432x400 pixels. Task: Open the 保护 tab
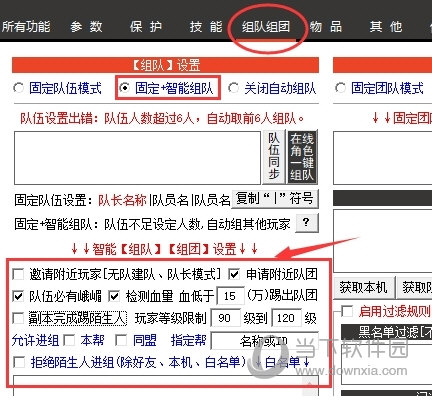point(146,27)
